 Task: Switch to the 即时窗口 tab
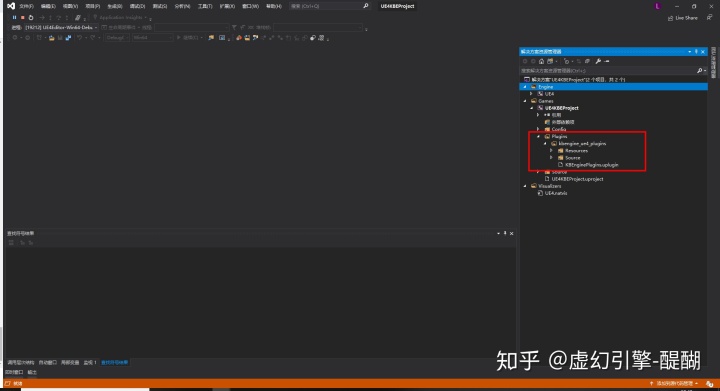(14, 372)
